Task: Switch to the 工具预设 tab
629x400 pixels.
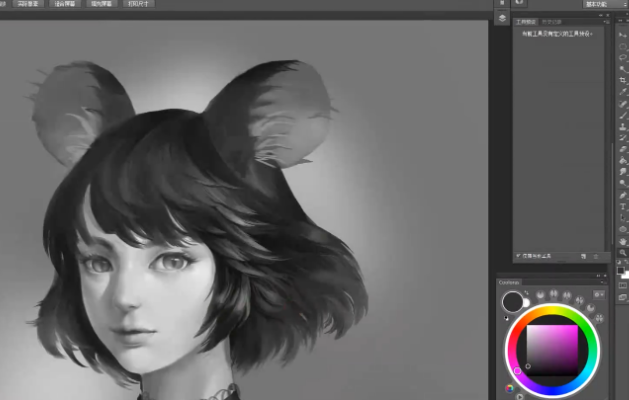Action: (526, 22)
